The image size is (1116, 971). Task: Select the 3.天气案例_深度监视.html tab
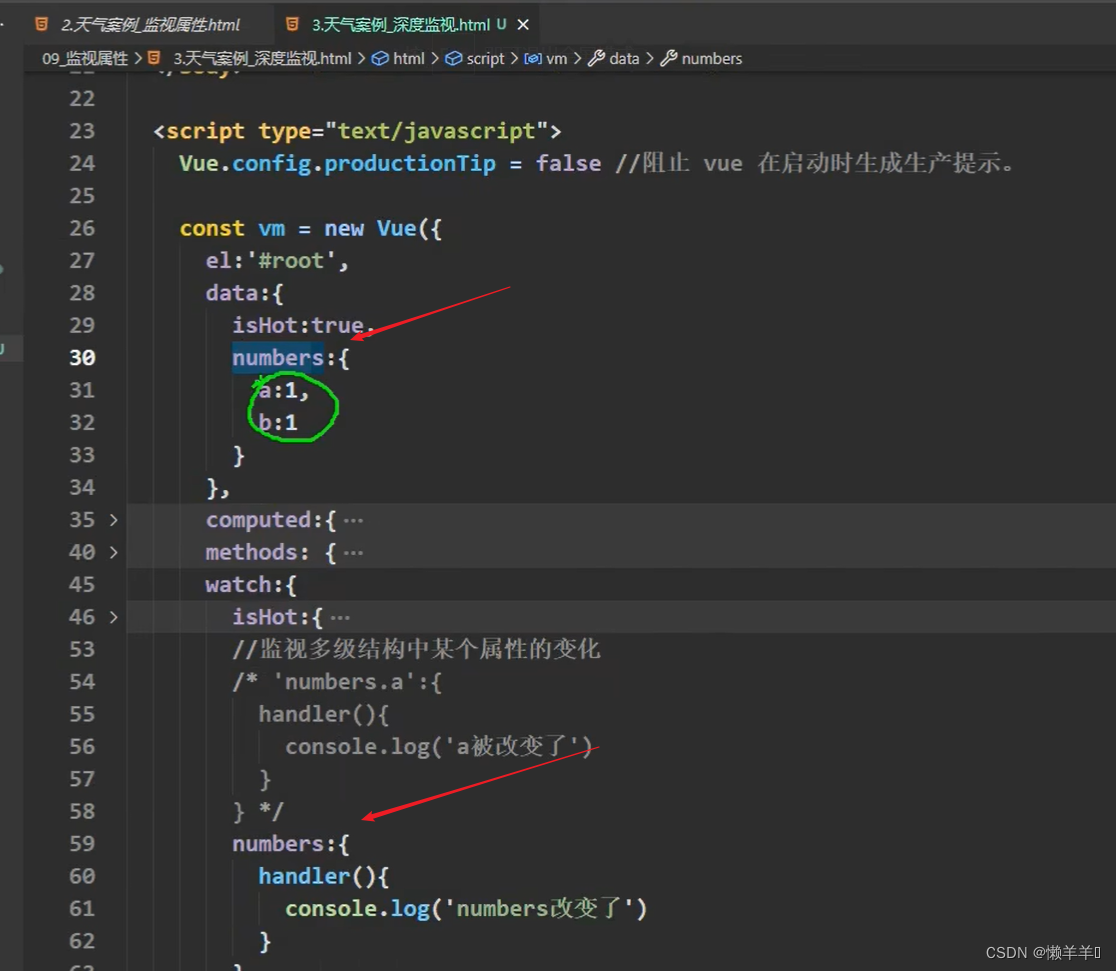coord(400,24)
